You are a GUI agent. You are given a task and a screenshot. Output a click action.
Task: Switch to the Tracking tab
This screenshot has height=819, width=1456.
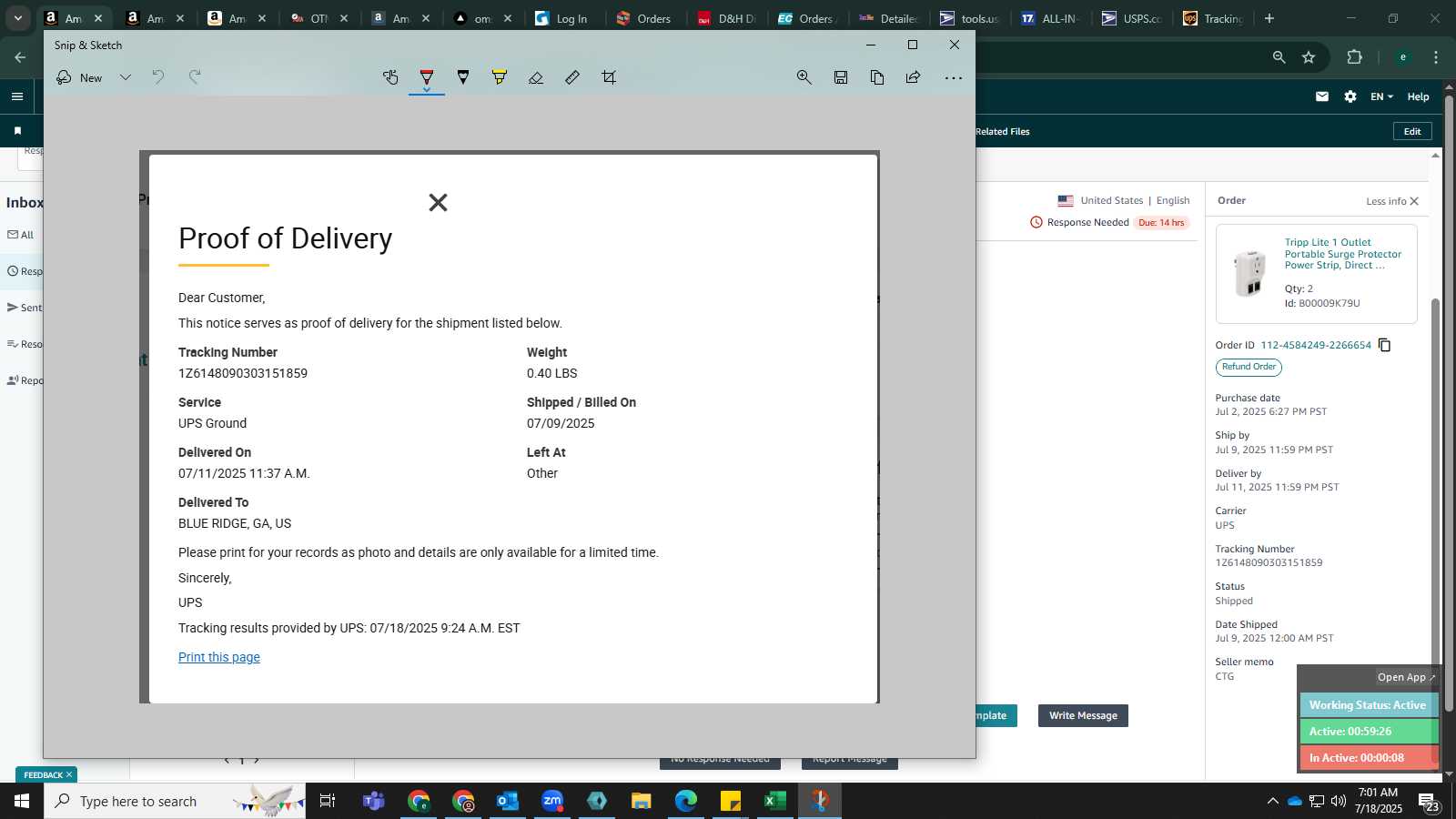click(1214, 18)
